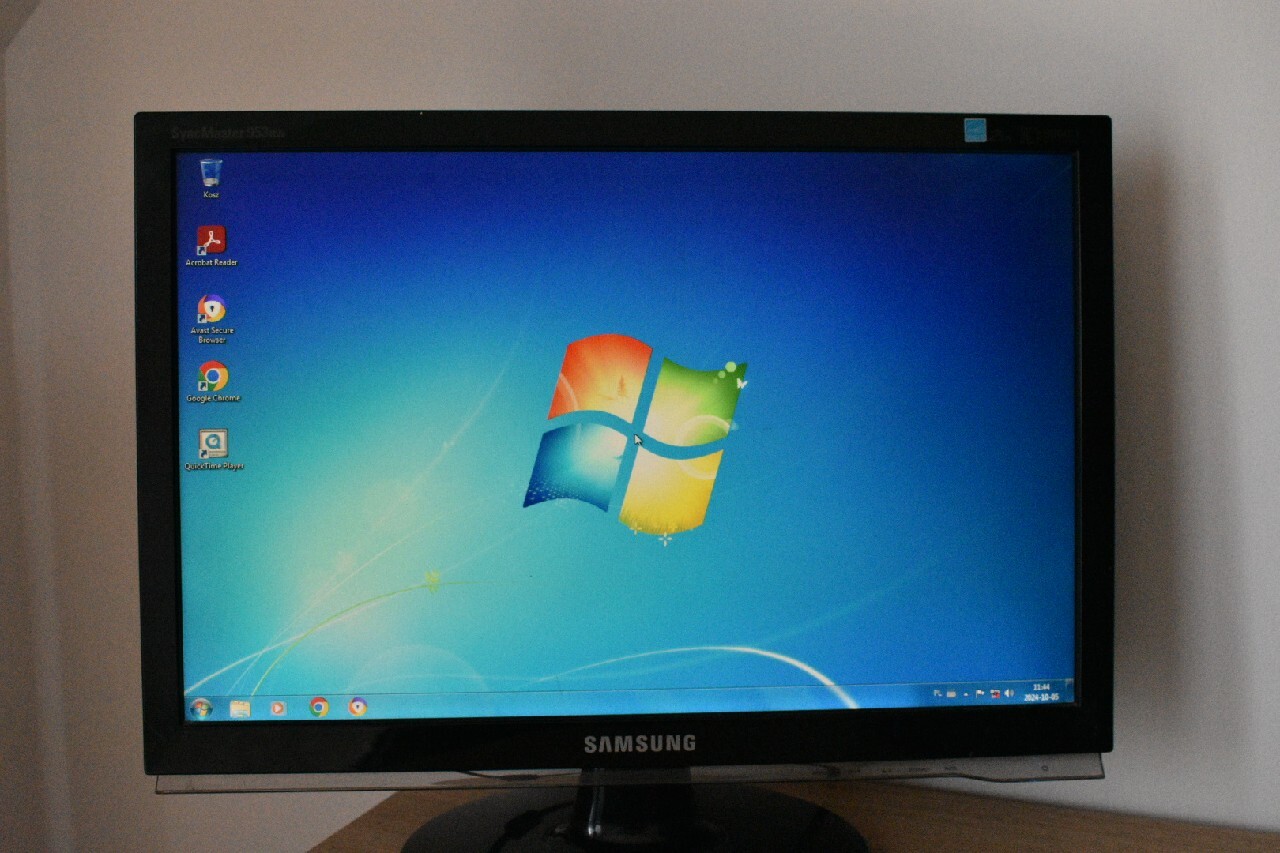Launch Avast Secure Browser from the taskbar
This screenshot has width=1280, height=853.
[x=358, y=707]
